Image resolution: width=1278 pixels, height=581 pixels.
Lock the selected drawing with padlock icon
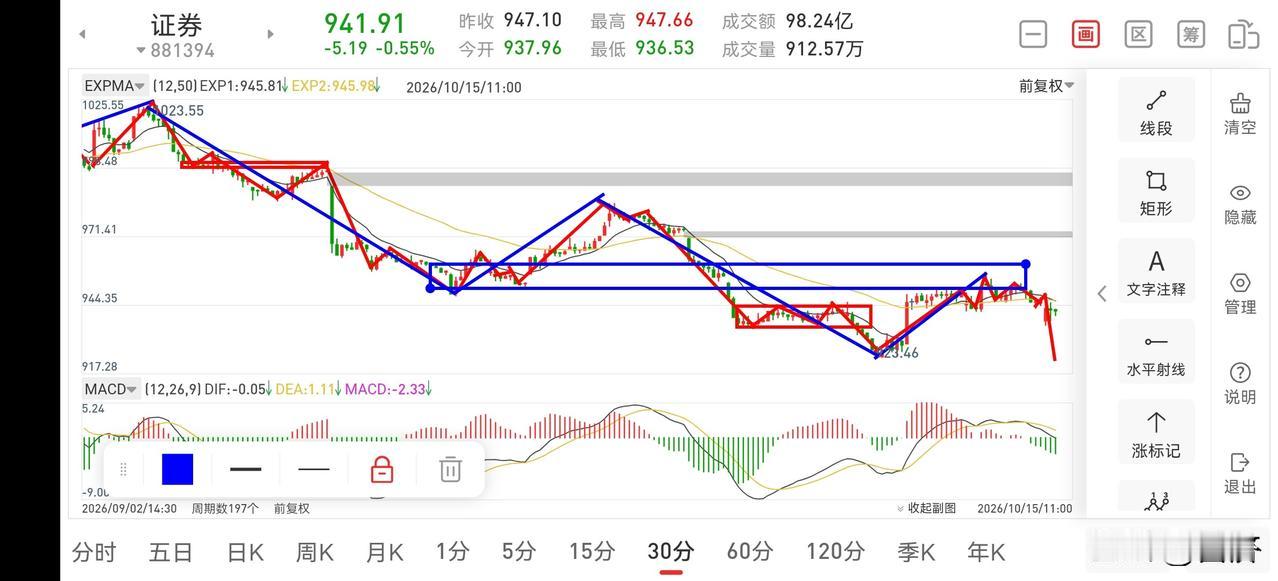[382, 469]
